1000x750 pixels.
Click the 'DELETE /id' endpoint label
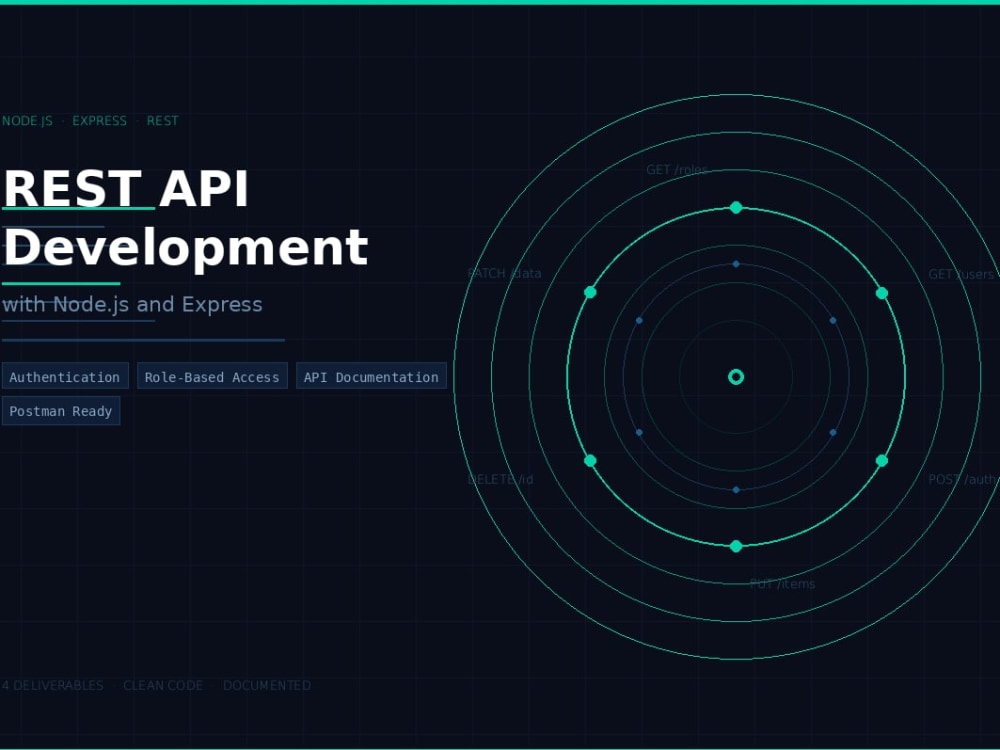pos(501,480)
